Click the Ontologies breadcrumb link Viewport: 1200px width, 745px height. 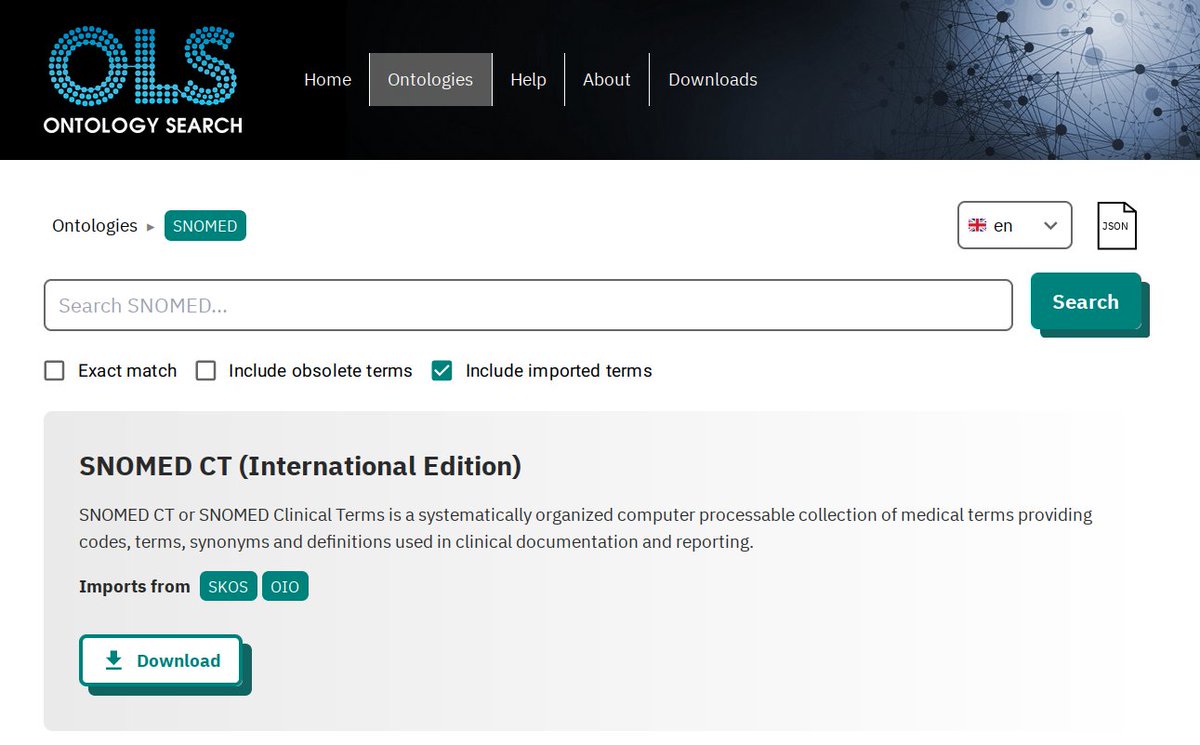click(95, 226)
